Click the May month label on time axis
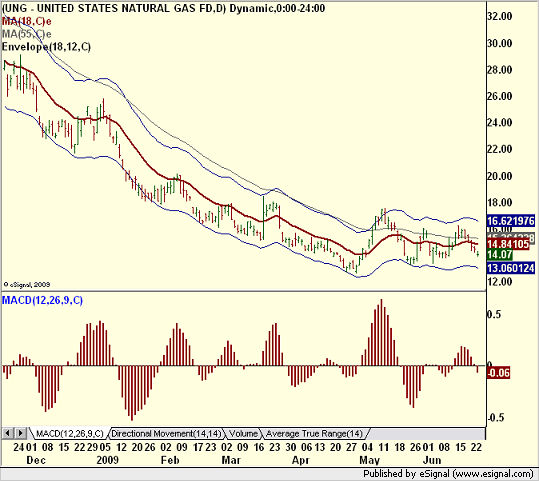Screen dimensions: 539x481 pyautogui.click(x=370, y=460)
